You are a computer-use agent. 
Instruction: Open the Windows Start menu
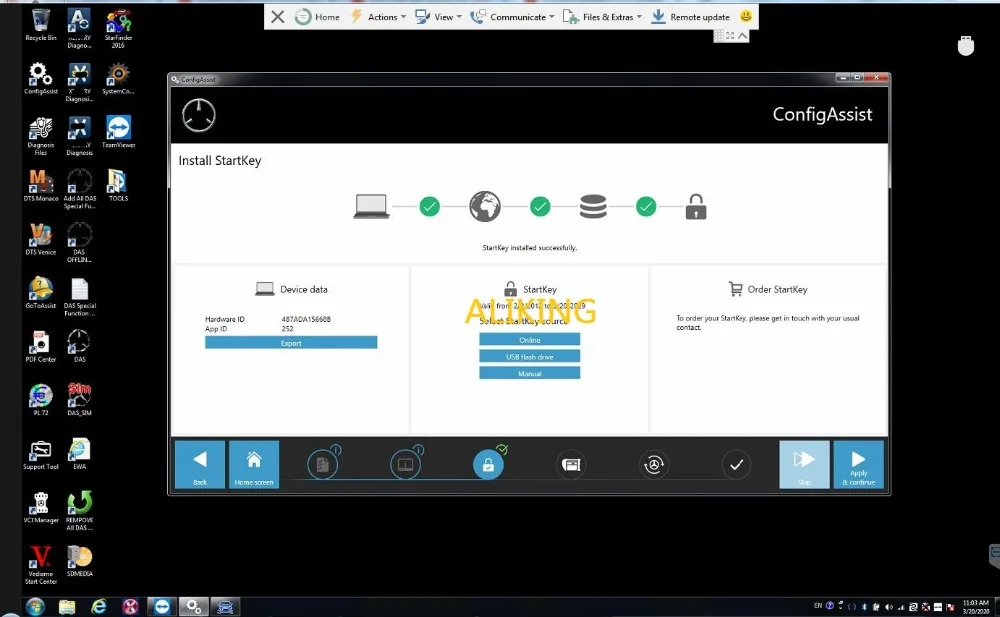pos(35,606)
